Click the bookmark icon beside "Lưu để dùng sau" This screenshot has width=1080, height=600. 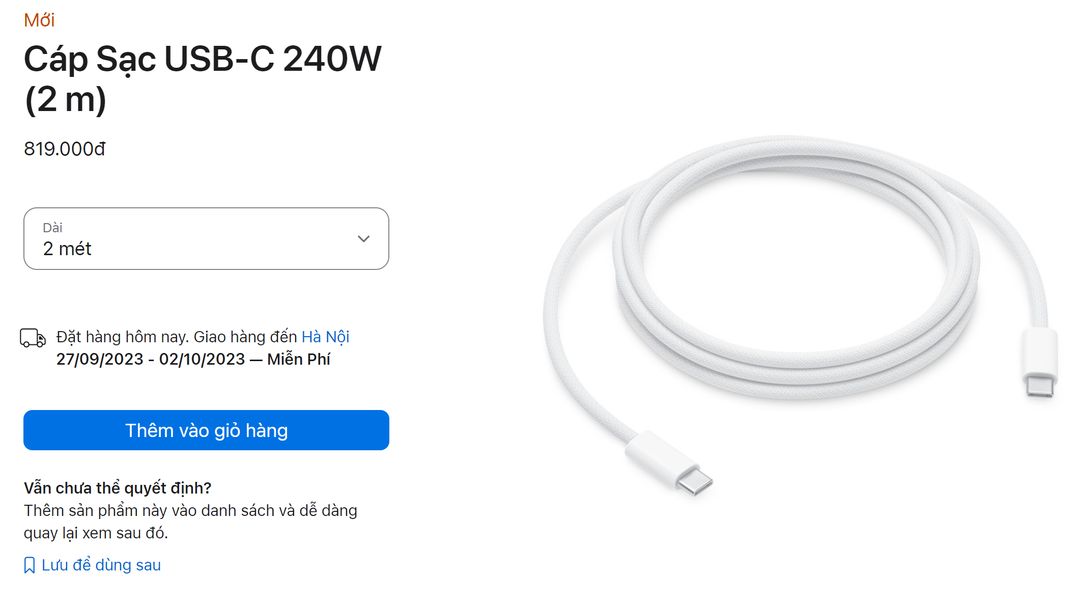coord(32,564)
